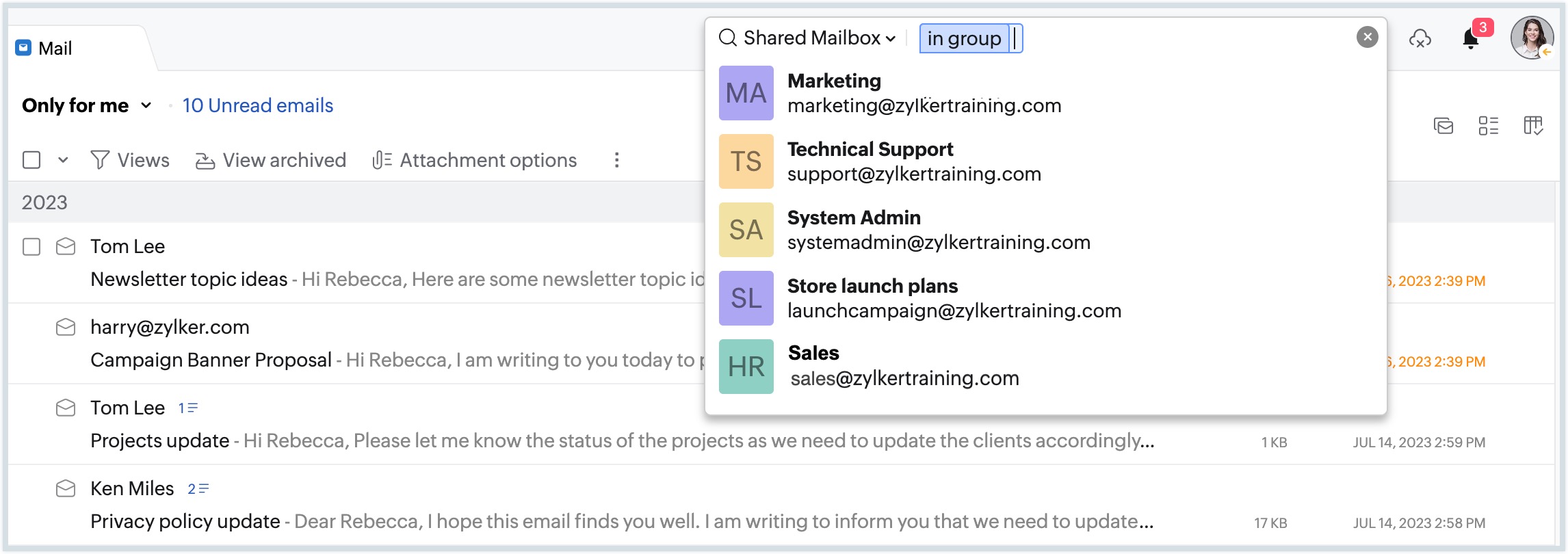Choose Sales group suggestion

(1045, 367)
